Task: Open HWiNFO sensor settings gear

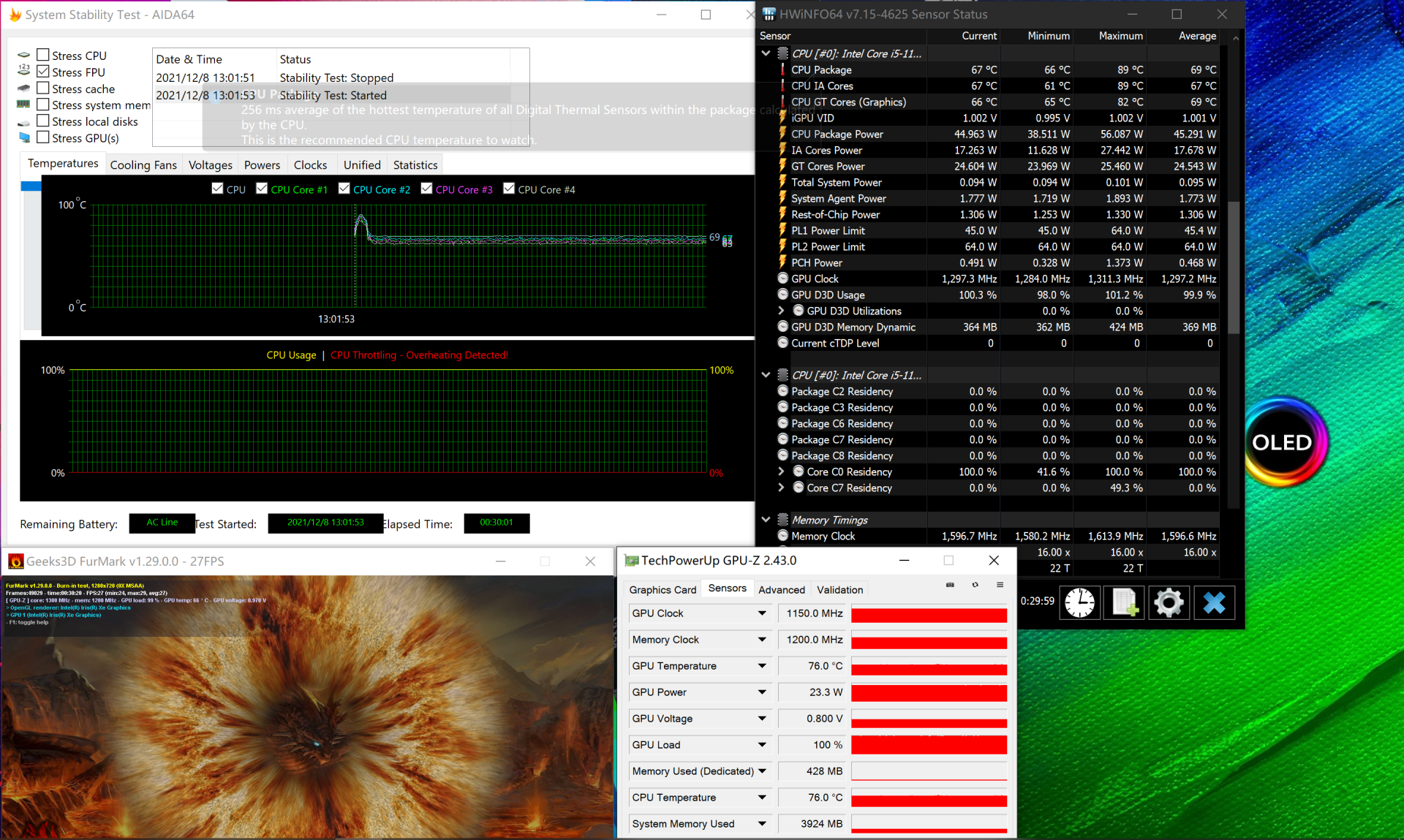Action: click(1169, 602)
